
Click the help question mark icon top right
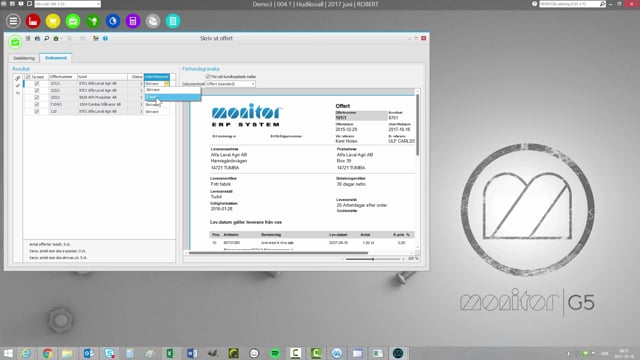point(535,4)
